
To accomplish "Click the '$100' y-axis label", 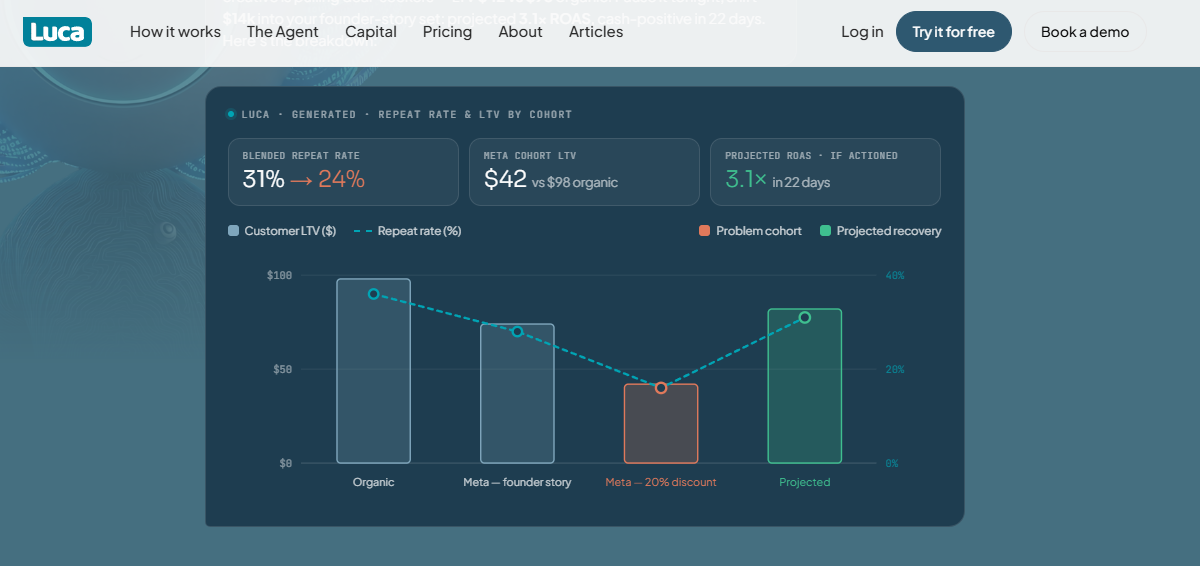I will pos(279,275).
